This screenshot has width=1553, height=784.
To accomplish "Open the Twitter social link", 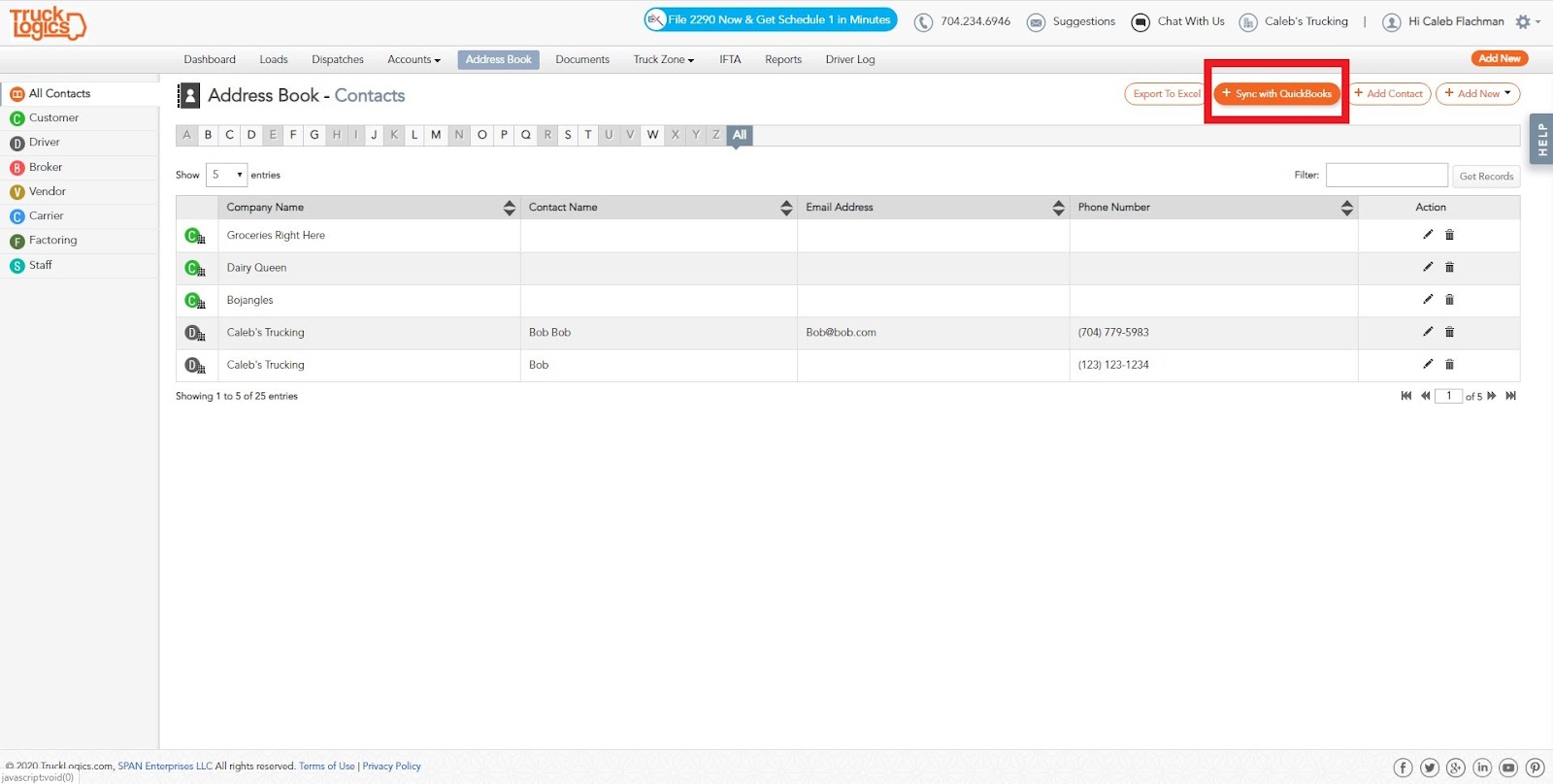I will [1430, 768].
